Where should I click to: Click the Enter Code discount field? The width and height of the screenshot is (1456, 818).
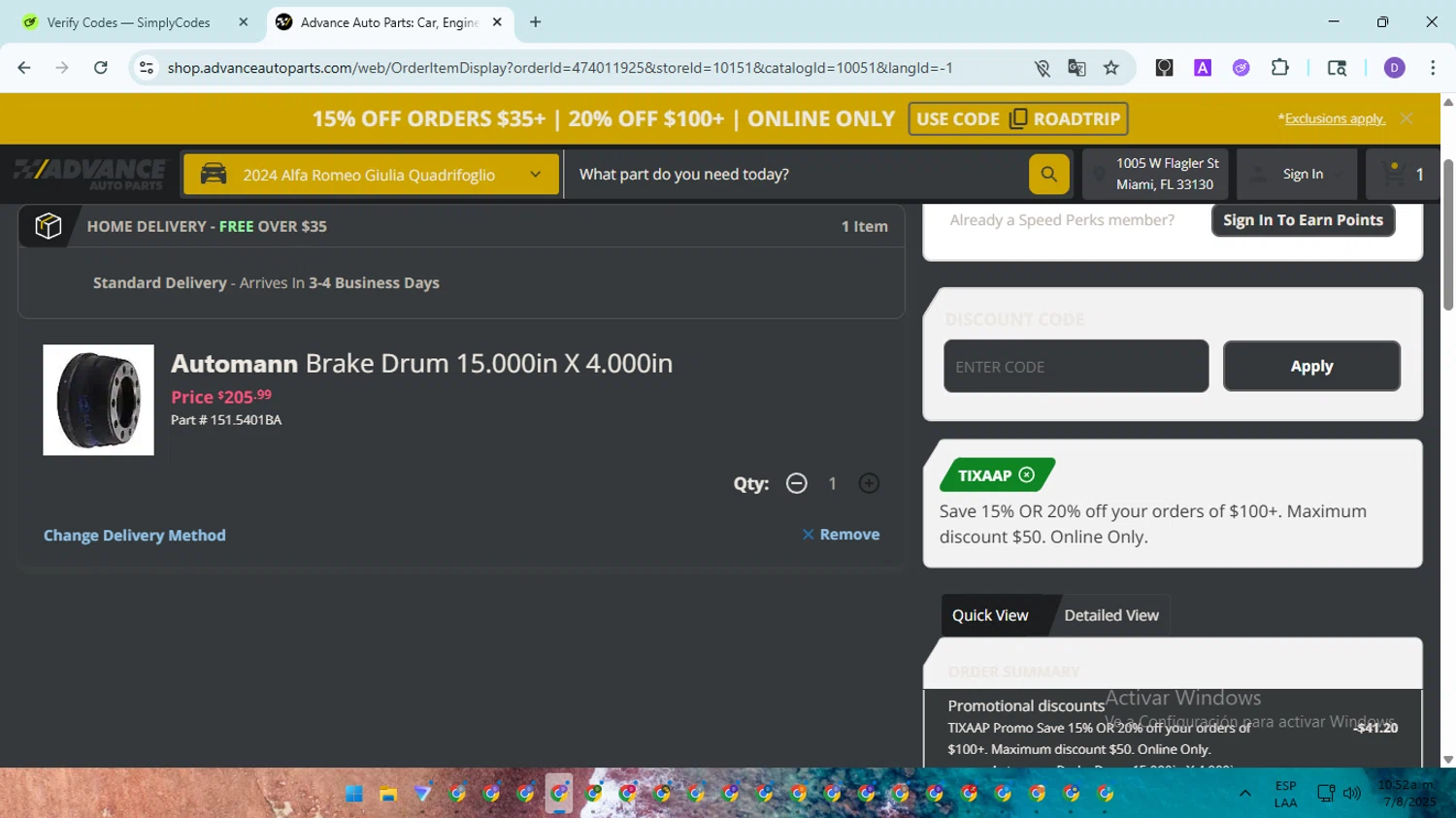pos(1076,366)
